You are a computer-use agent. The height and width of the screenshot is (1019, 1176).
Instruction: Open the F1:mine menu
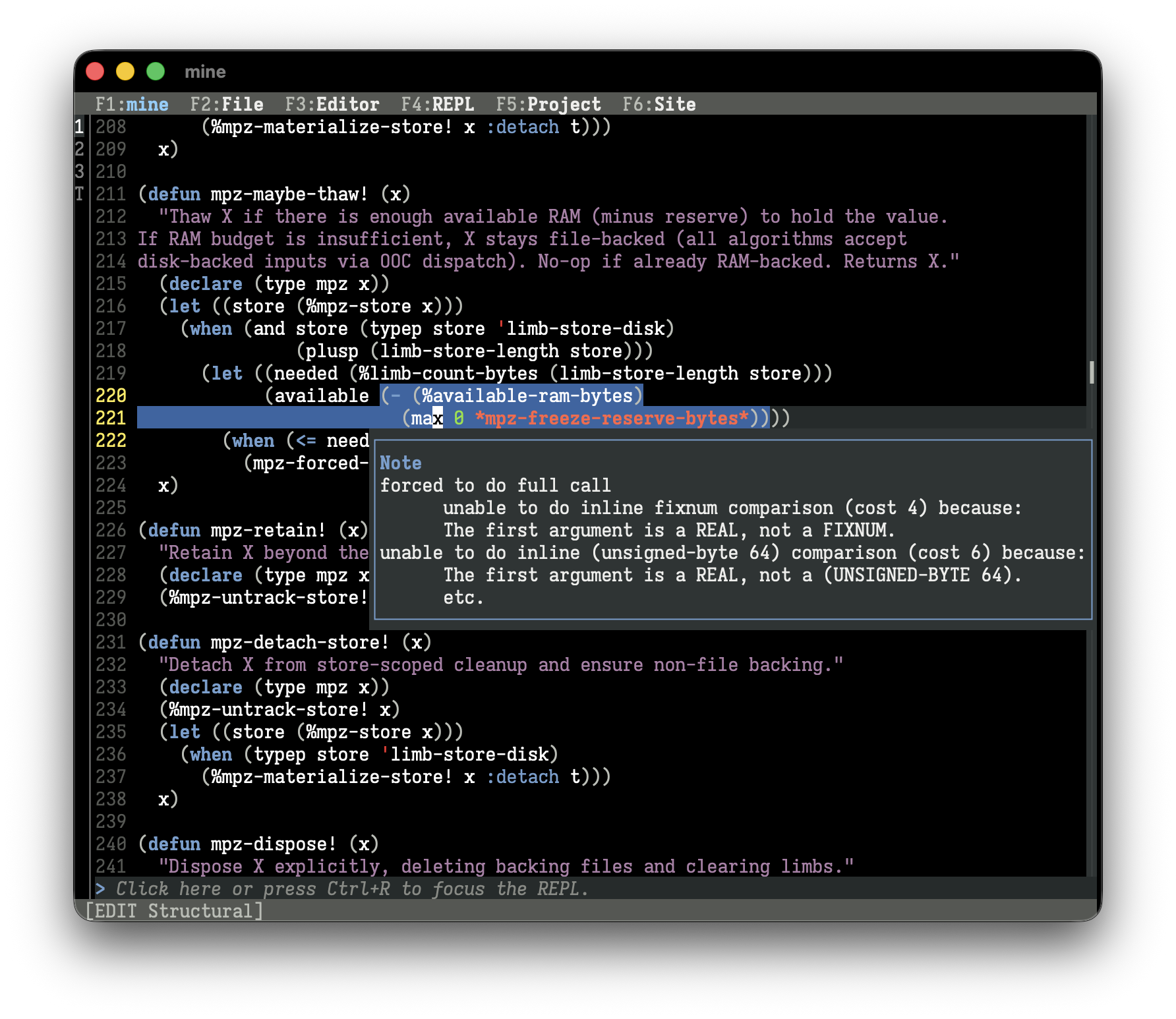click(x=132, y=104)
